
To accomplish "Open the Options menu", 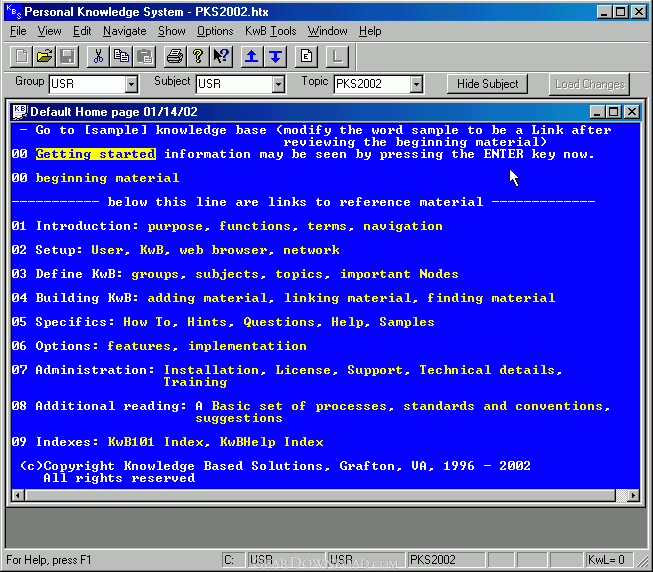I will 215,31.
